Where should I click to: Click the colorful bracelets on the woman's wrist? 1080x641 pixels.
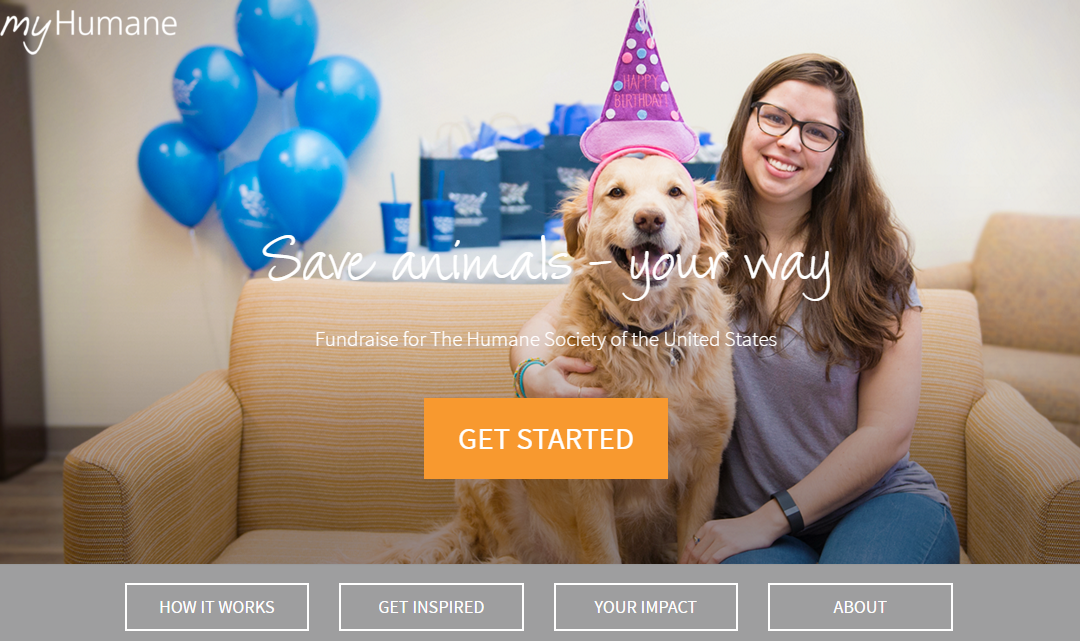525,377
